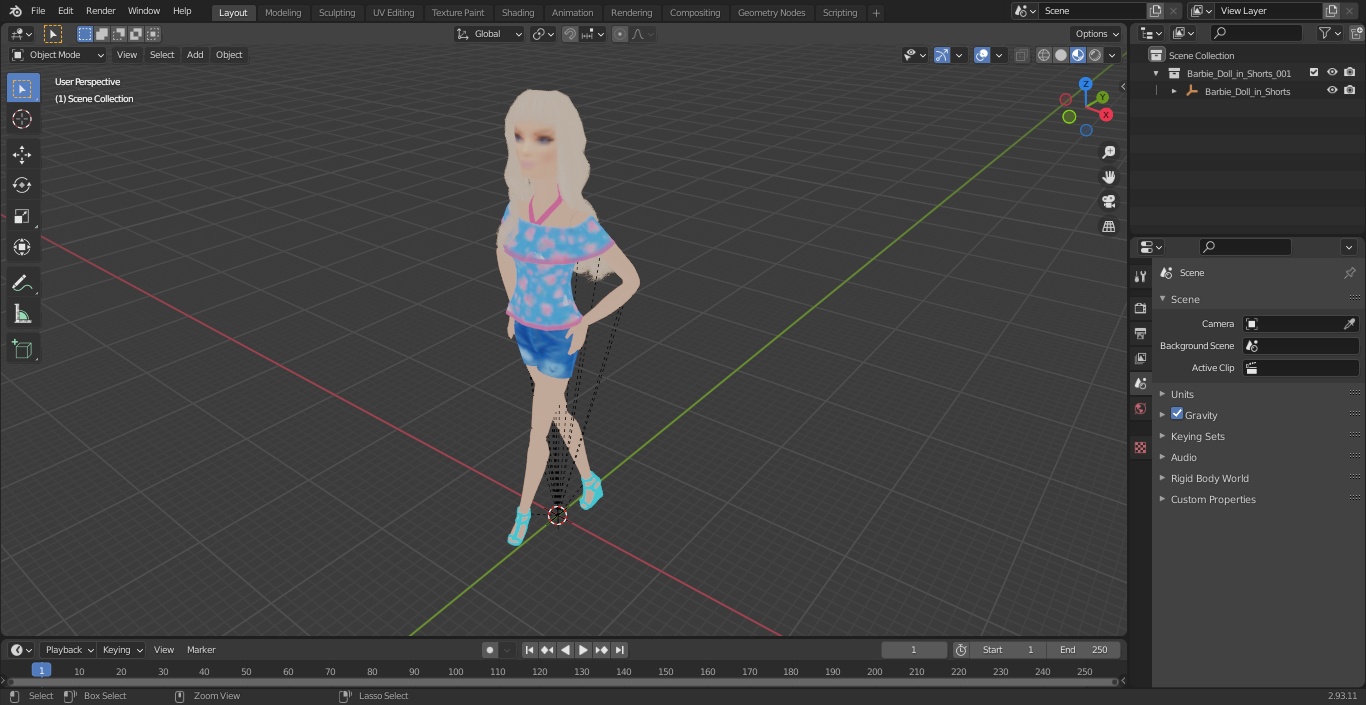This screenshot has width=1366, height=705.
Task: Expand Barbie_Doll_in_Shorts object in outliner
Action: click(1174, 91)
